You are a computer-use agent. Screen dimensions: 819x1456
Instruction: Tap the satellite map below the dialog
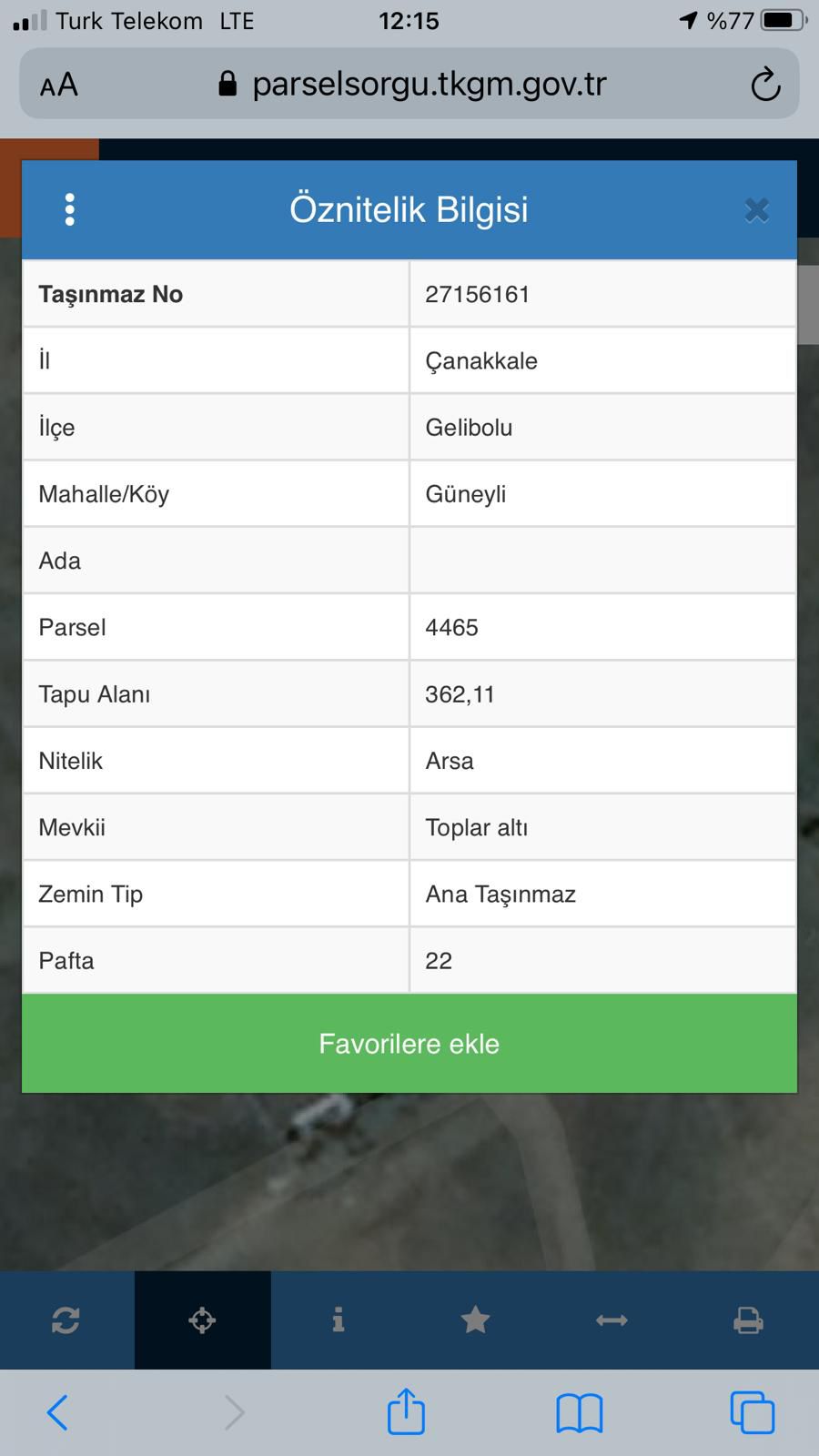(x=409, y=1183)
